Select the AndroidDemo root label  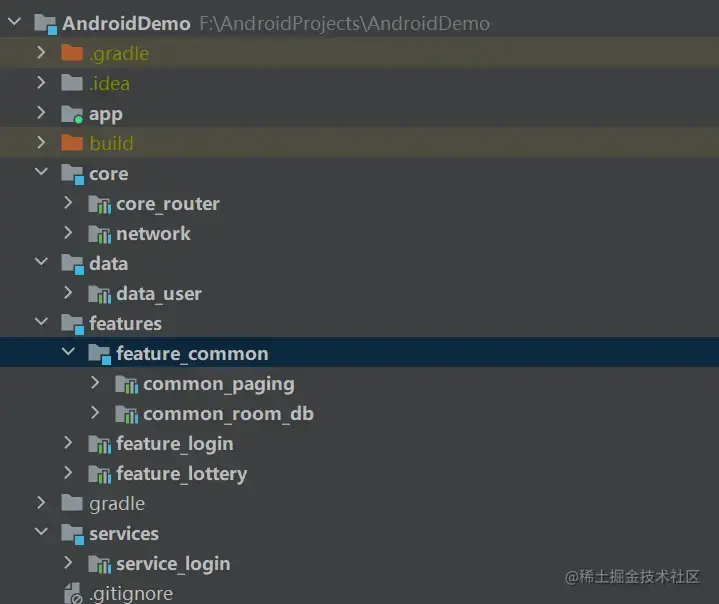(126, 23)
